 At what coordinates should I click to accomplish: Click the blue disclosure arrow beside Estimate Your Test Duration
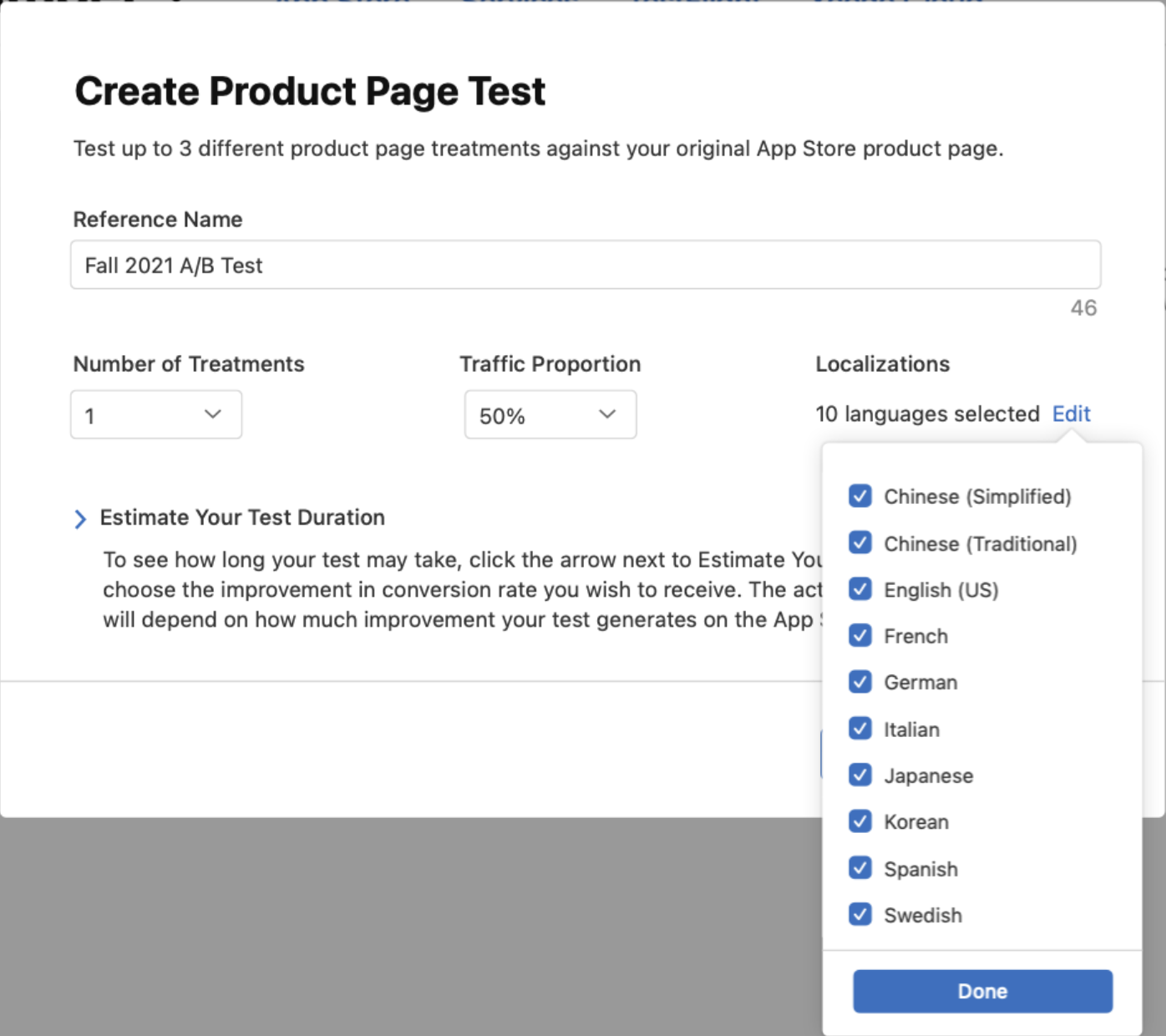click(81, 518)
